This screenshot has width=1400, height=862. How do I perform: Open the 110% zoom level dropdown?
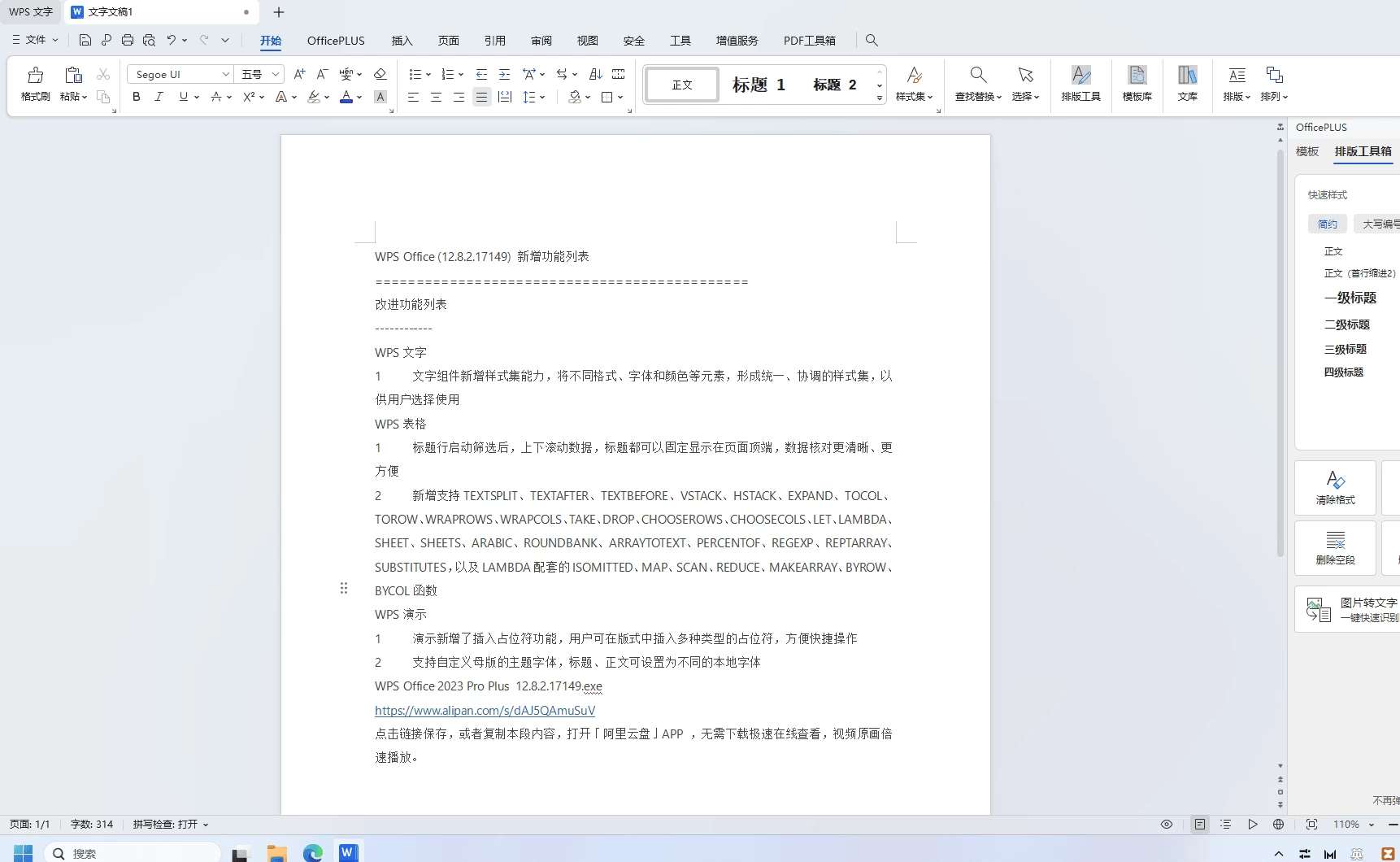[x=1372, y=824]
